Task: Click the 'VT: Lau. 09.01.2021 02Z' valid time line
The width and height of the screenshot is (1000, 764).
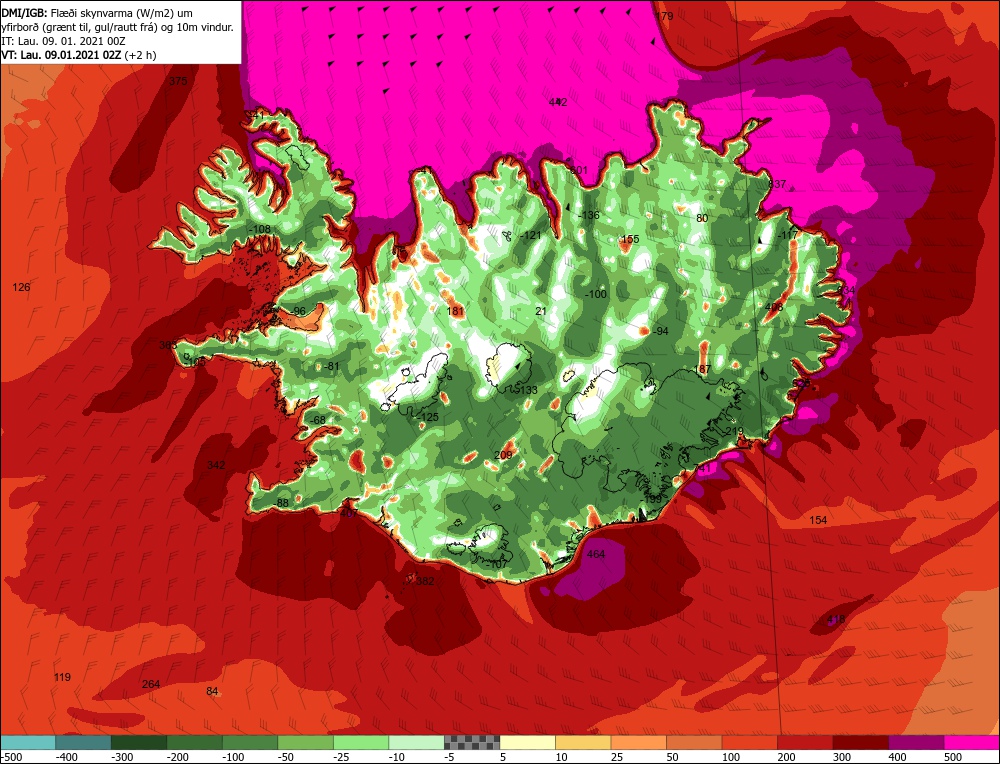Action: 79,55
